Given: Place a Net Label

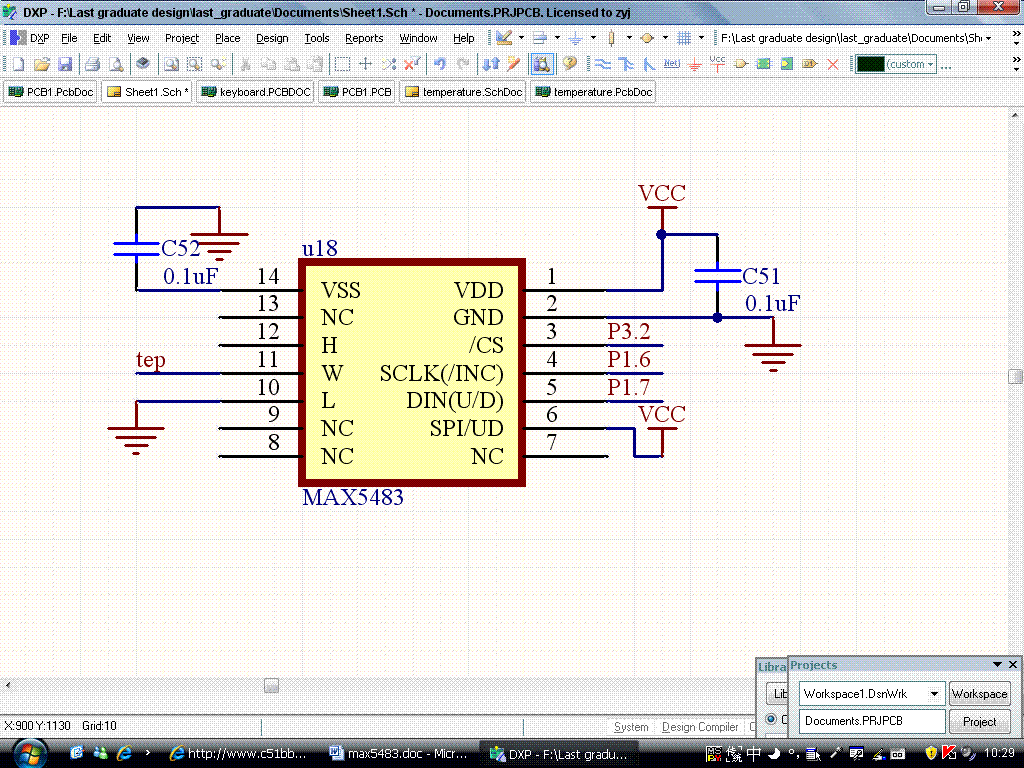Looking at the screenshot, I should pos(671,64).
